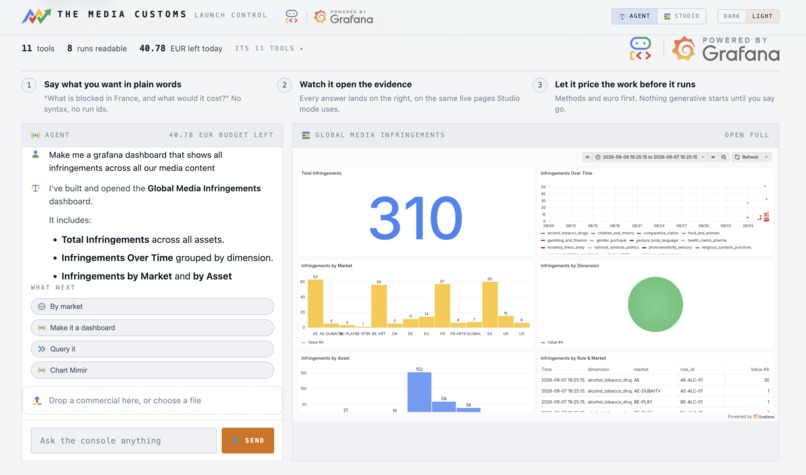Open the small Grafana logo in header
The image size is (806, 475).
tap(343, 17)
